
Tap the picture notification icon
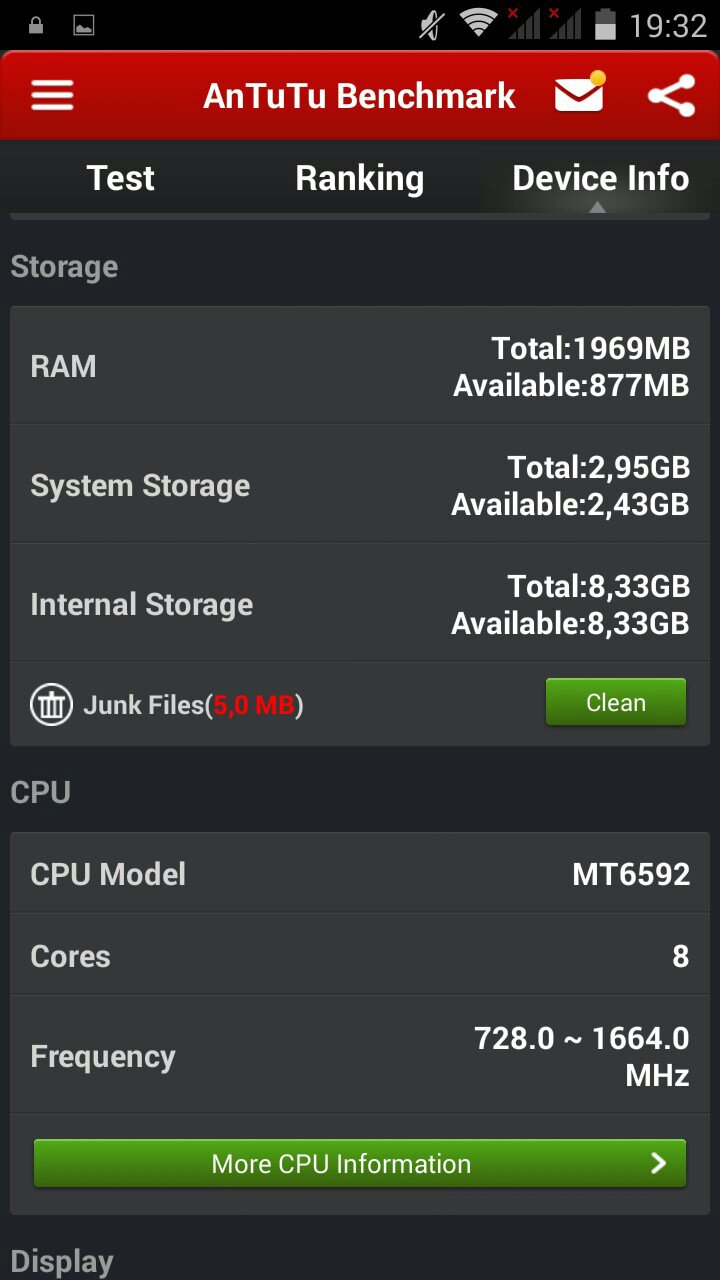(x=84, y=25)
